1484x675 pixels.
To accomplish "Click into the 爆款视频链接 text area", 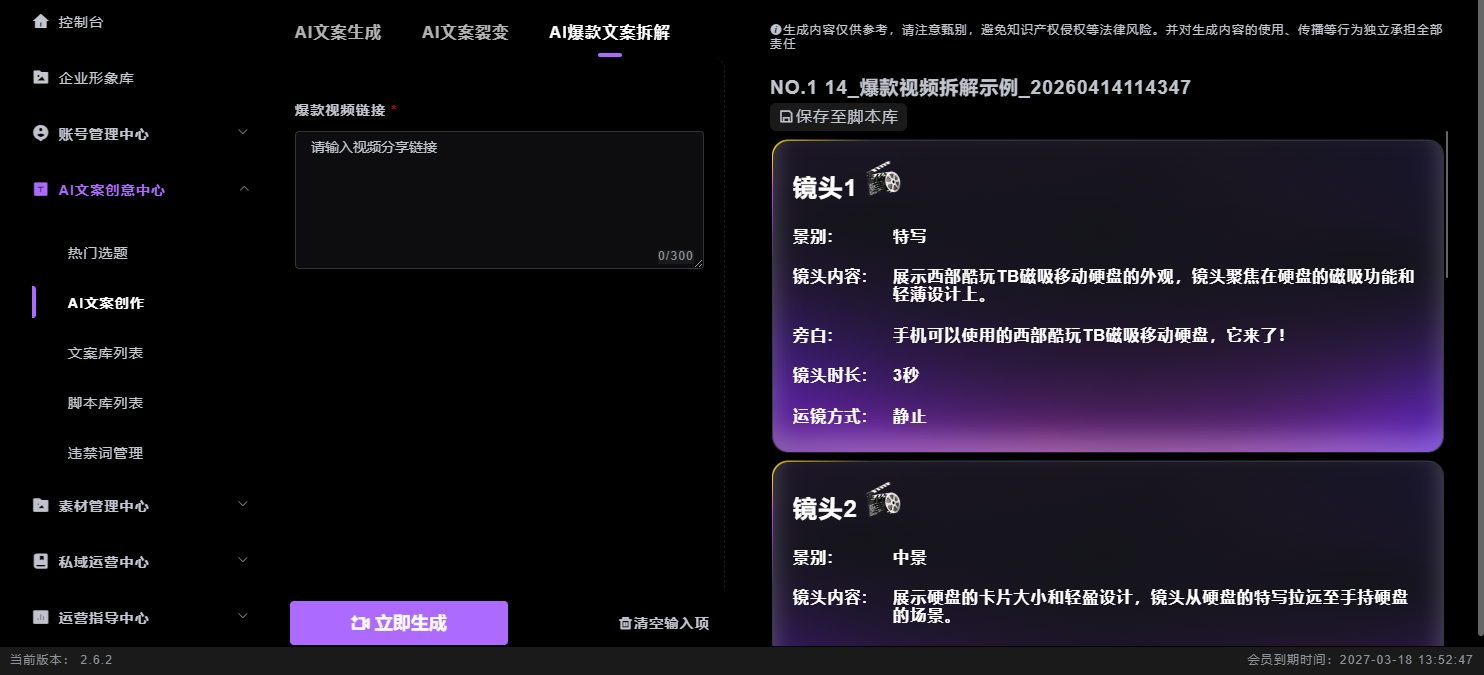I will coord(499,200).
